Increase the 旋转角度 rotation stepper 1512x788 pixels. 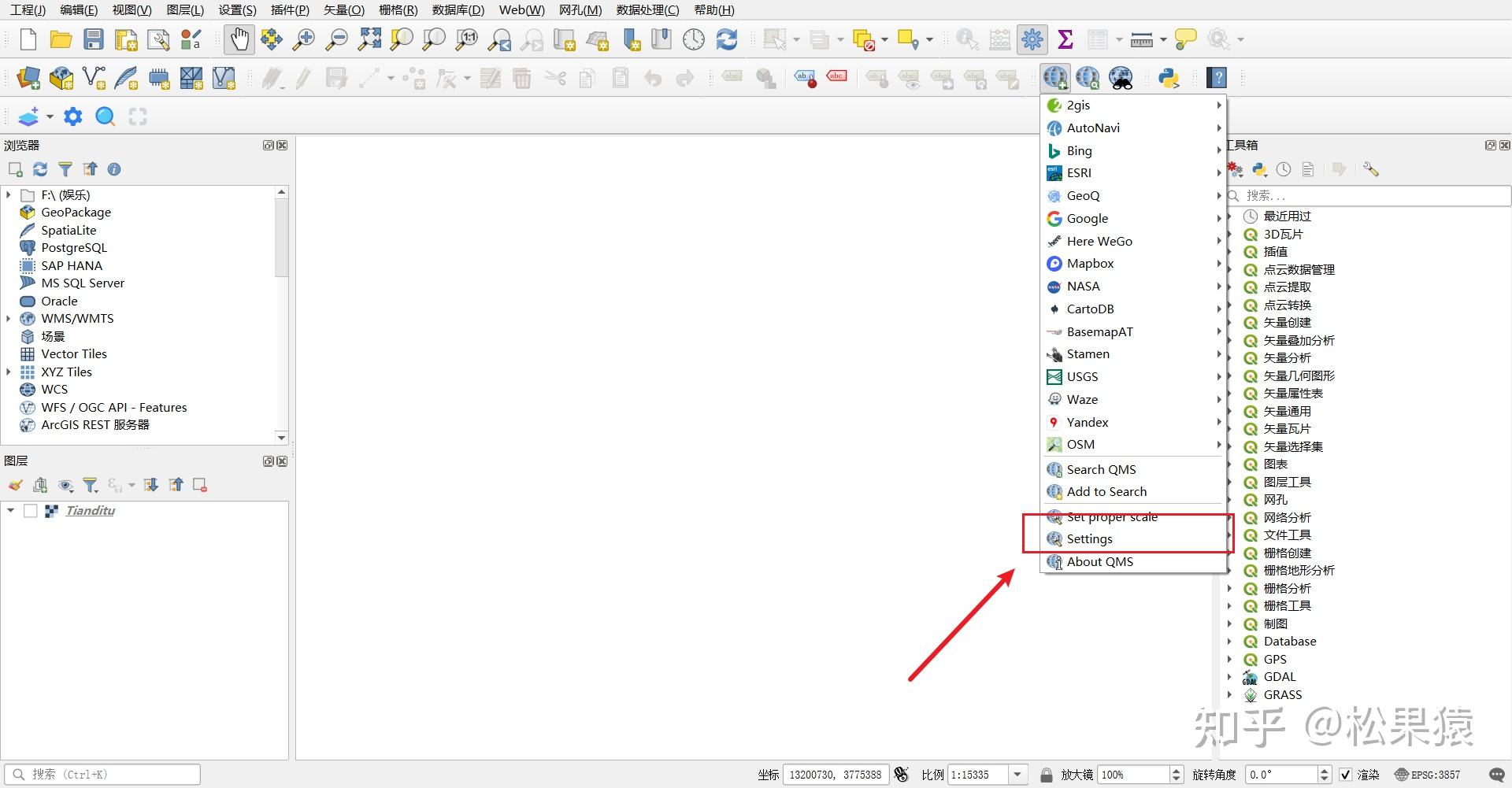coord(1325,770)
